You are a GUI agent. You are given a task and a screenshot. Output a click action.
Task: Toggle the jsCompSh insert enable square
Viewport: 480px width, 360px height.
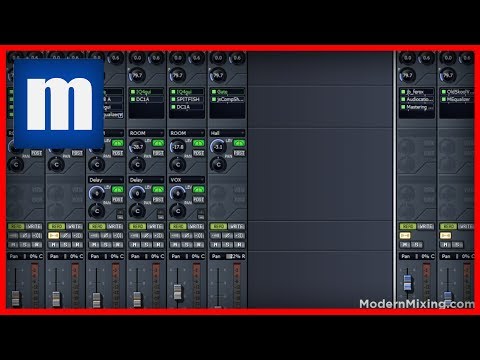(x=214, y=99)
